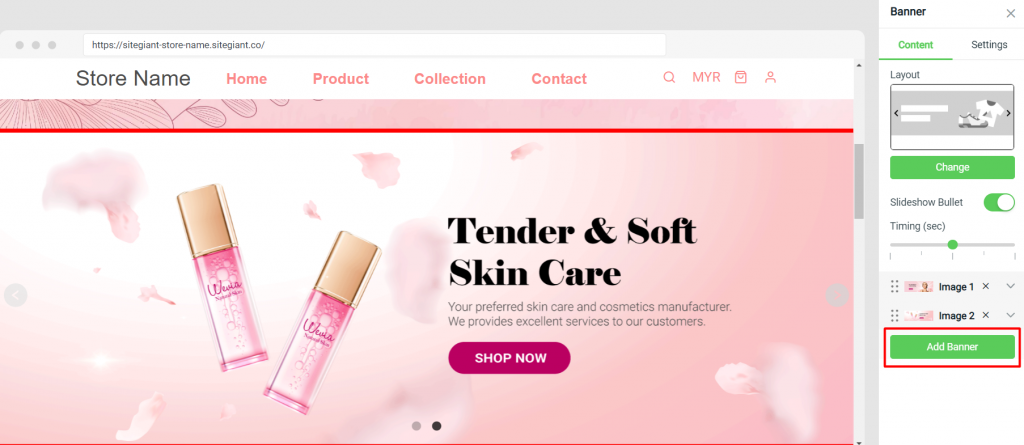Close the Banner panel with X
This screenshot has width=1024, height=445.
[1010, 13]
